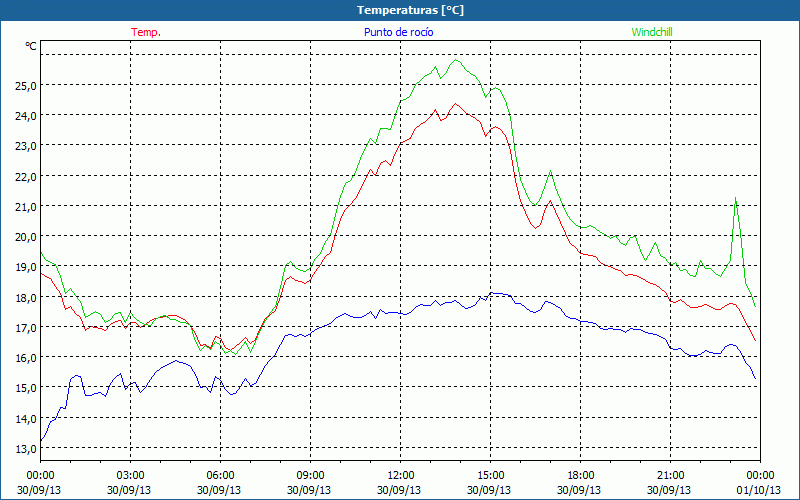Click the 15:00 time axis label
This screenshot has height=500, width=800.
click(x=491, y=476)
